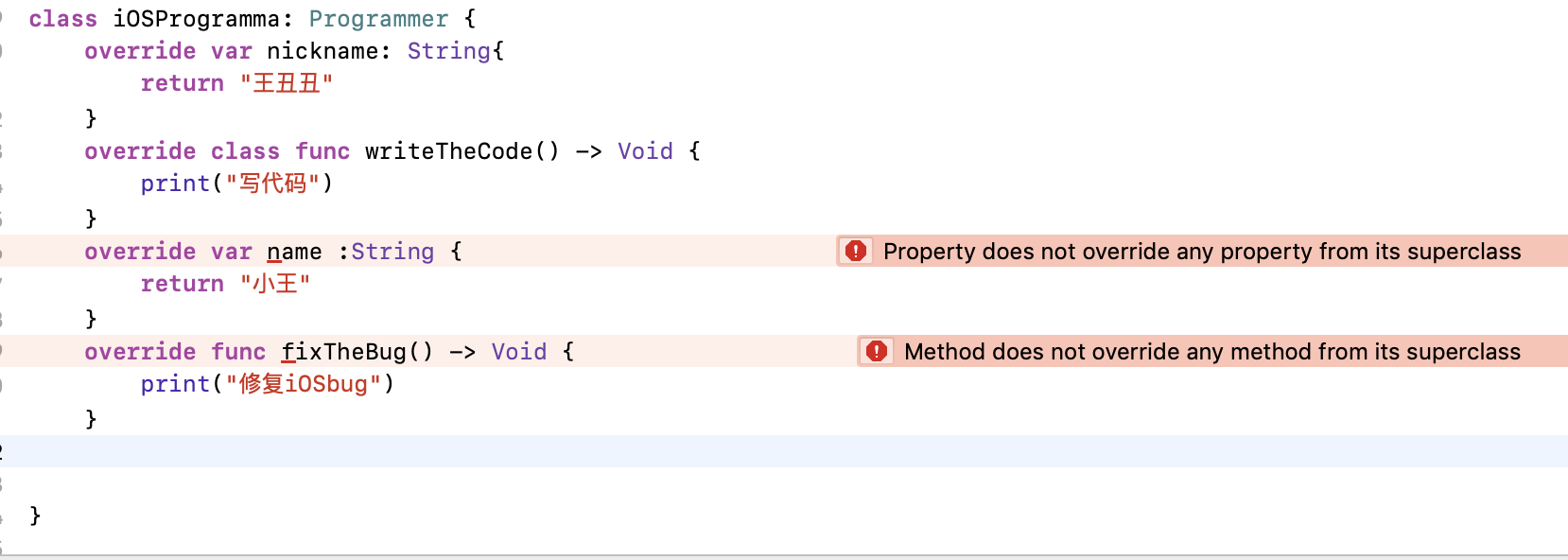Click the underlined name property identifier
The height and width of the screenshot is (560, 1568).
294,252
